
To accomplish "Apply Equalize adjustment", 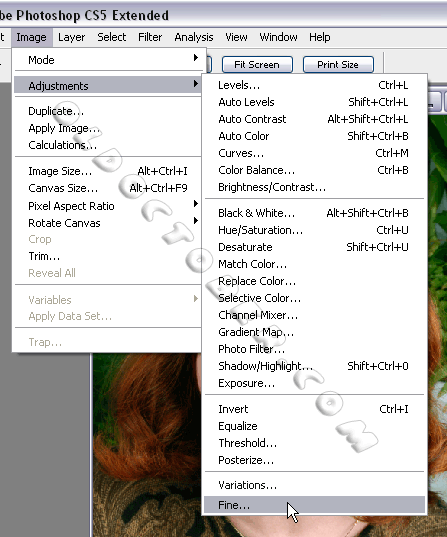I will pyautogui.click(x=314, y=426).
